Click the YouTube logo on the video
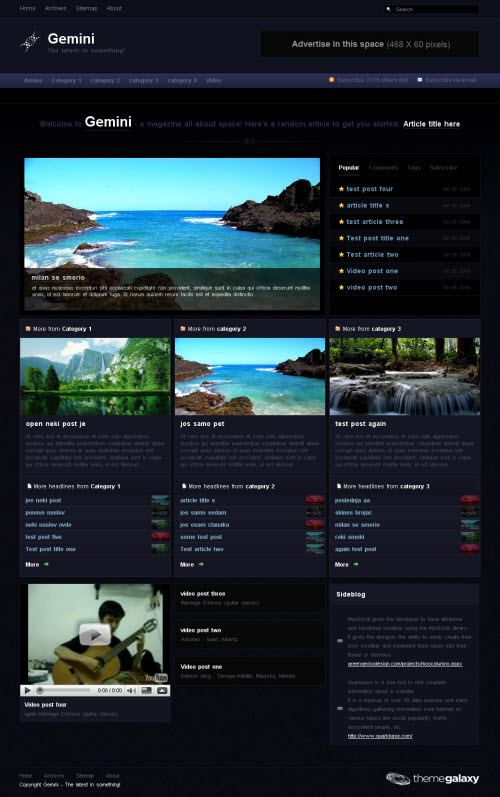 157,678
